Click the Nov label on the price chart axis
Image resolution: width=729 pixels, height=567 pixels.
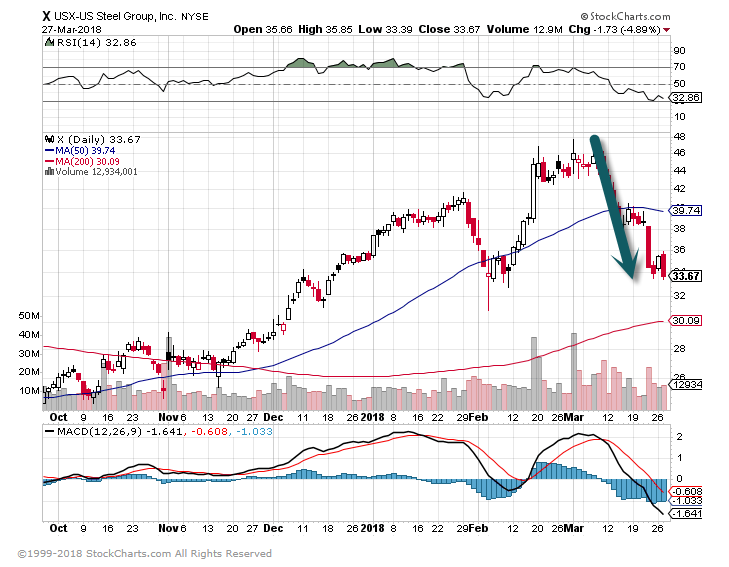[167, 417]
